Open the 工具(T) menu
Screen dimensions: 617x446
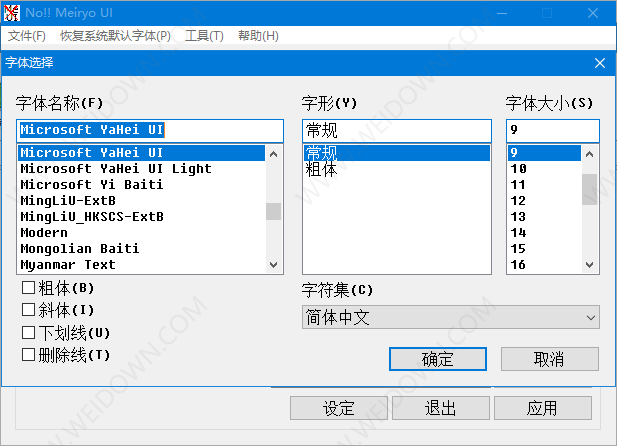(204, 36)
